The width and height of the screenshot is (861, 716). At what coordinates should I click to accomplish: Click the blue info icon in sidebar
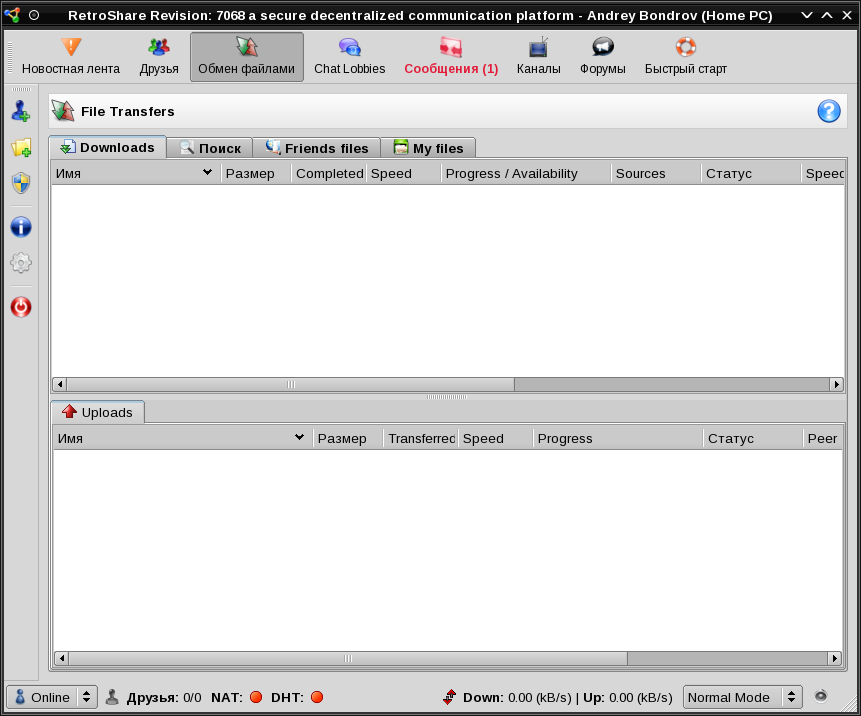point(21,227)
